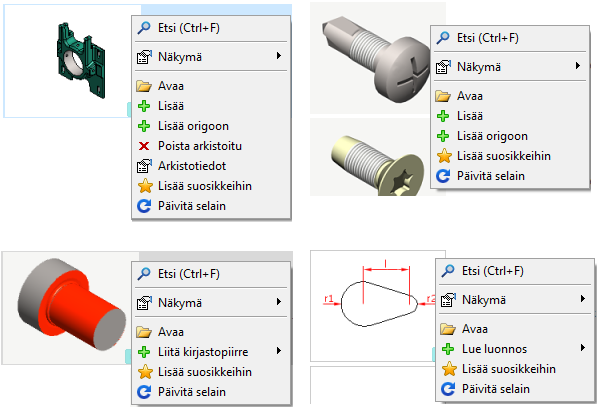The width and height of the screenshot is (600, 411).
Task: Choose Etsi (Ctrl+F) in the sketch menu
Action: coord(493,270)
